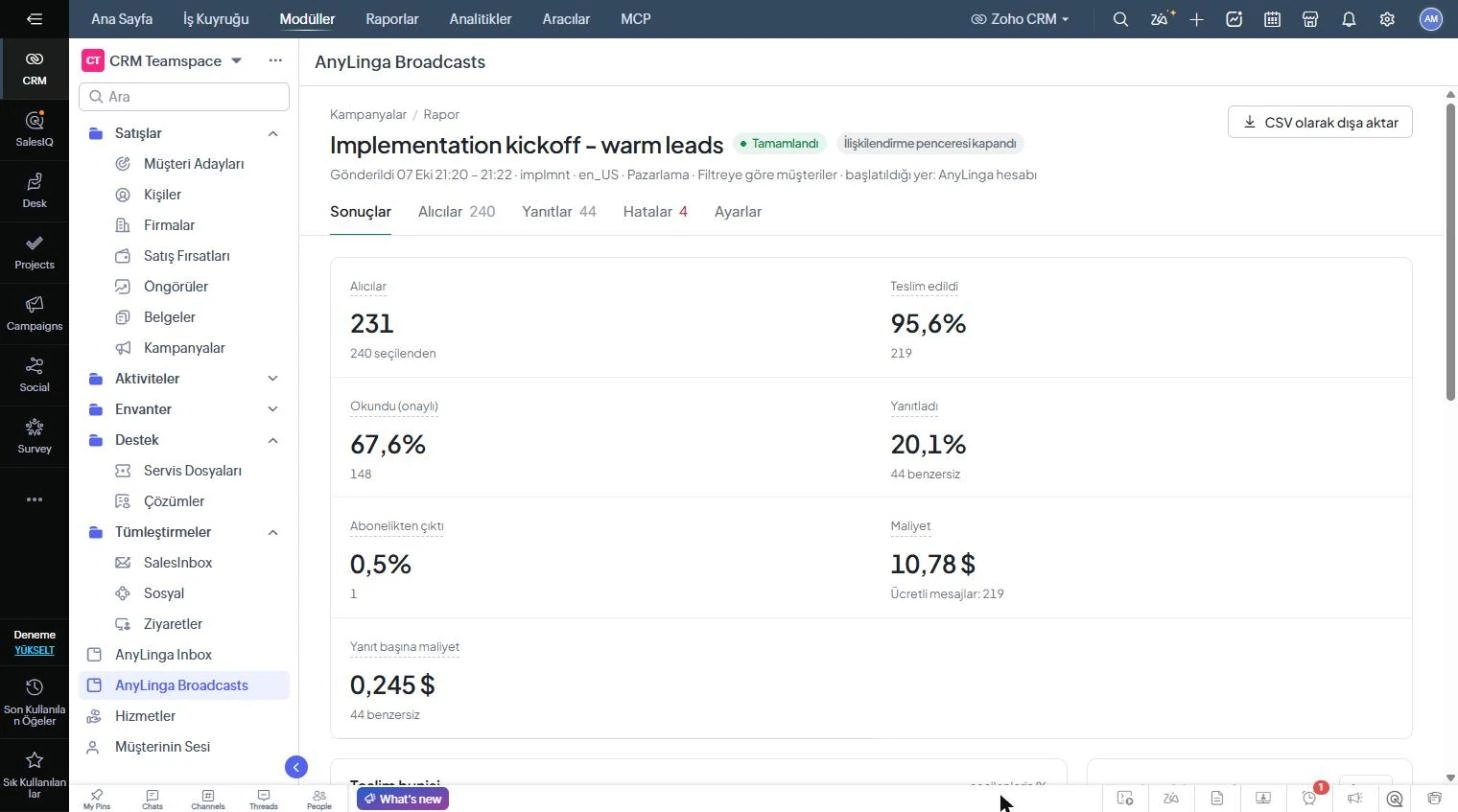Click the What's new button
Image resolution: width=1458 pixels, height=812 pixels.
pyautogui.click(x=403, y=799)
